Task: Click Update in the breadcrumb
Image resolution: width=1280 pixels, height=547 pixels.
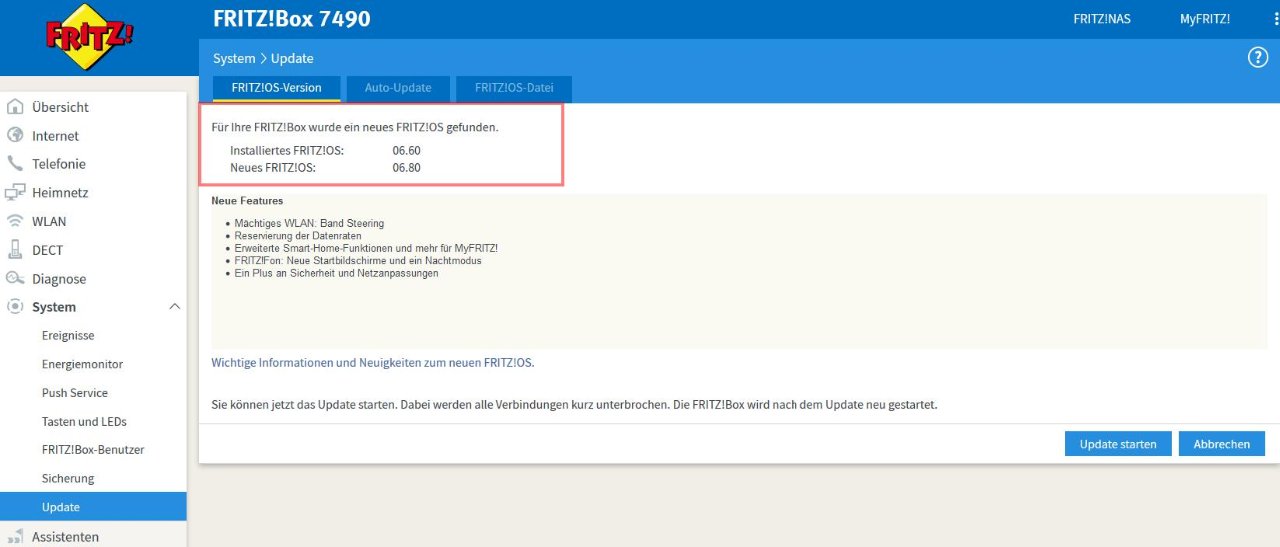Action: click(292, 59)
